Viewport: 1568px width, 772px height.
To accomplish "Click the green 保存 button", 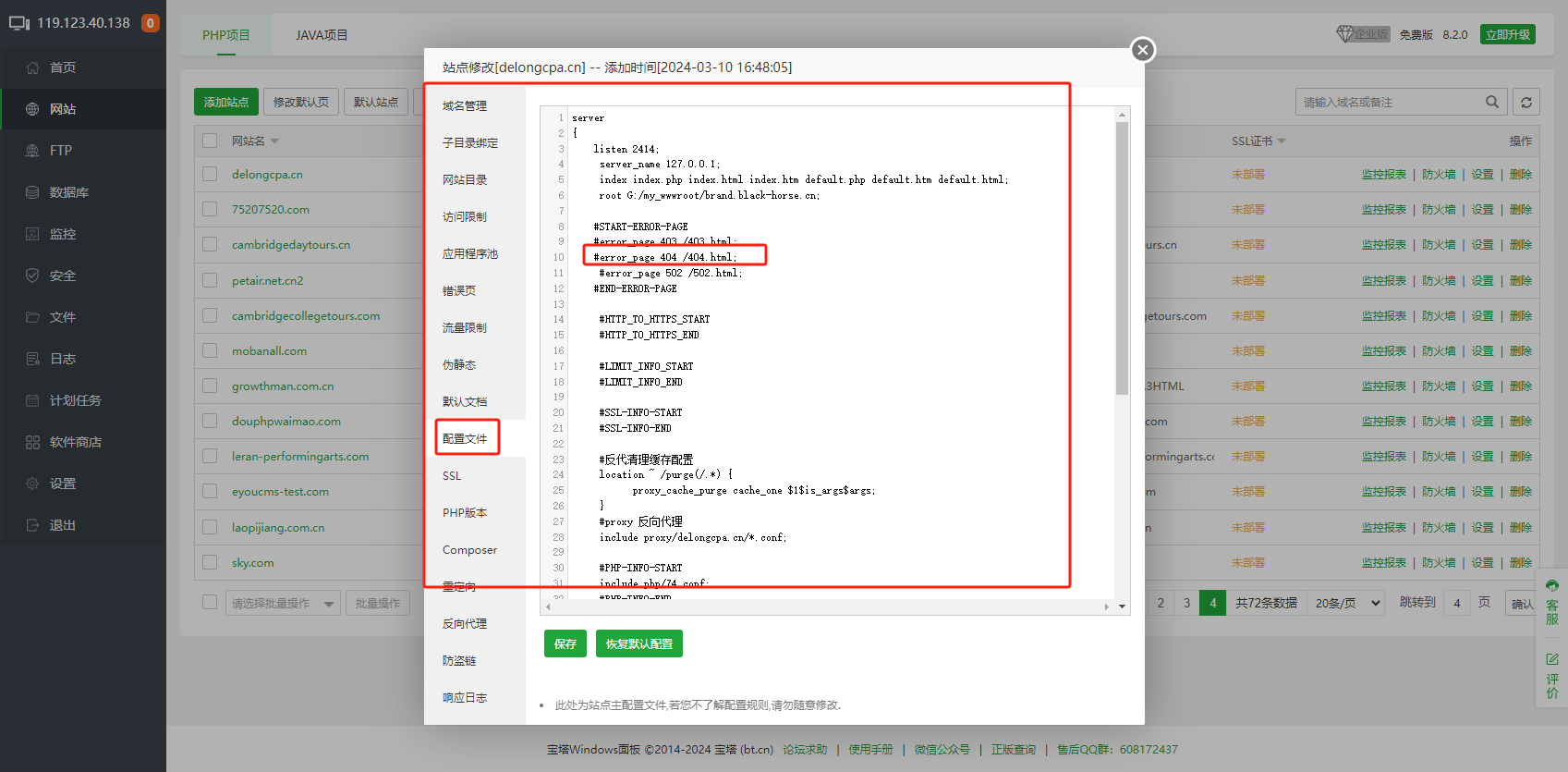I will (x=565, y=643).
